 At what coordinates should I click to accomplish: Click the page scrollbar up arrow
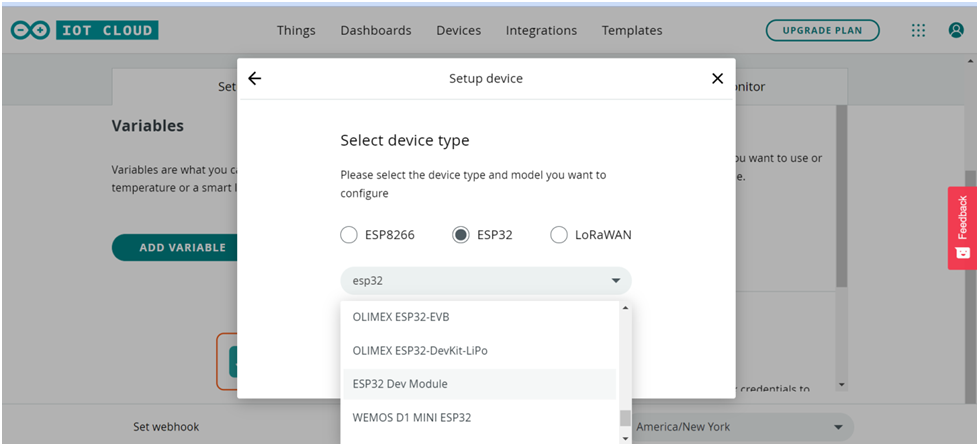coord(971,61)
